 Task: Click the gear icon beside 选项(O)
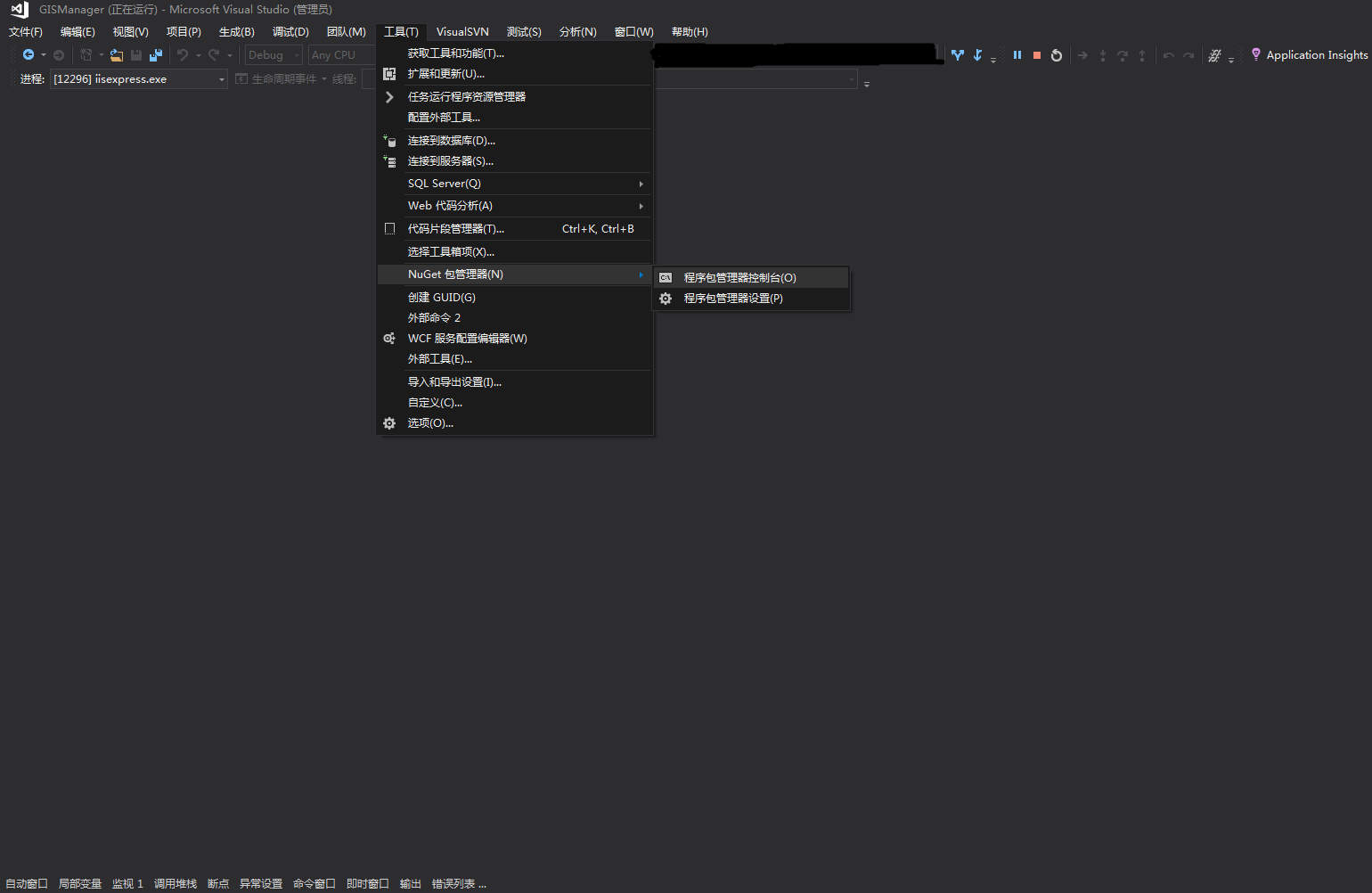coord(389,423)
